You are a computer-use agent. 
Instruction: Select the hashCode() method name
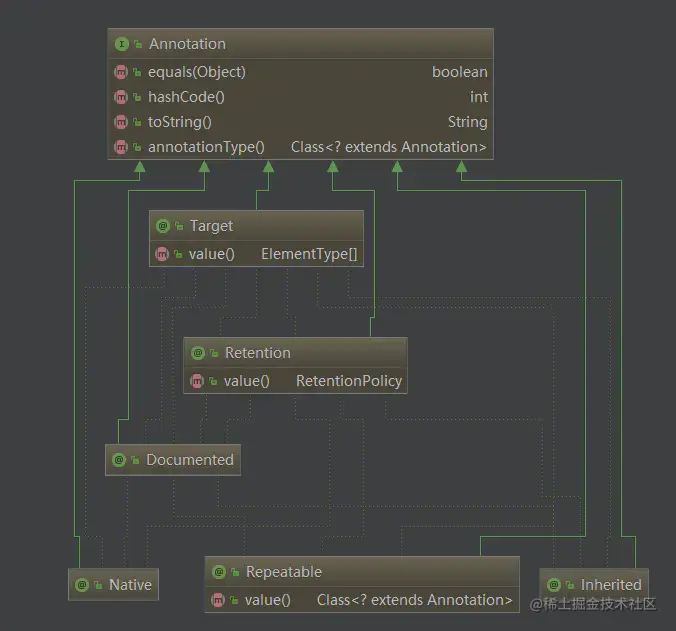point(186,97)
